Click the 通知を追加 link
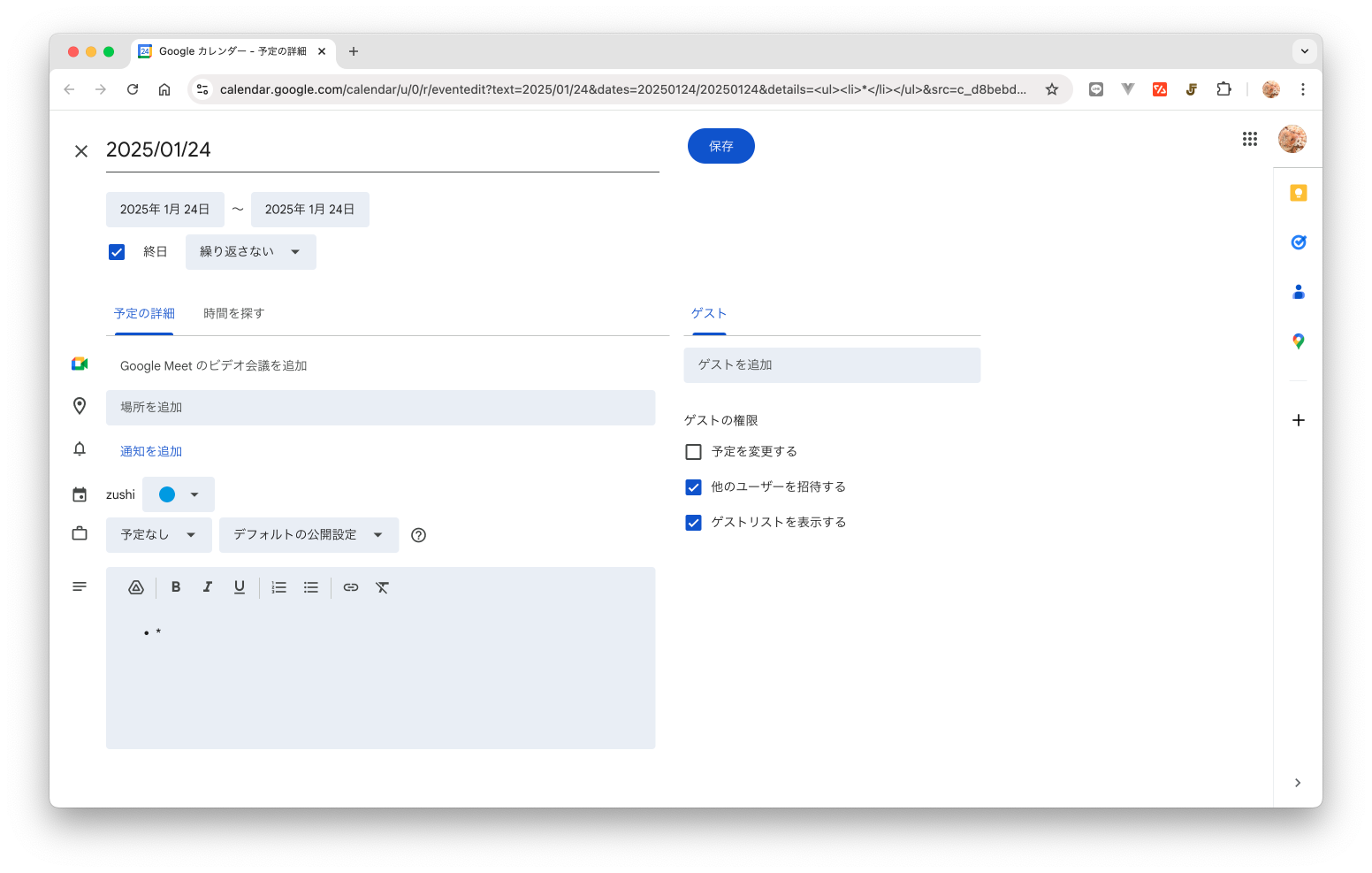This screenshot has height=873, width=1372. (151, 451)
